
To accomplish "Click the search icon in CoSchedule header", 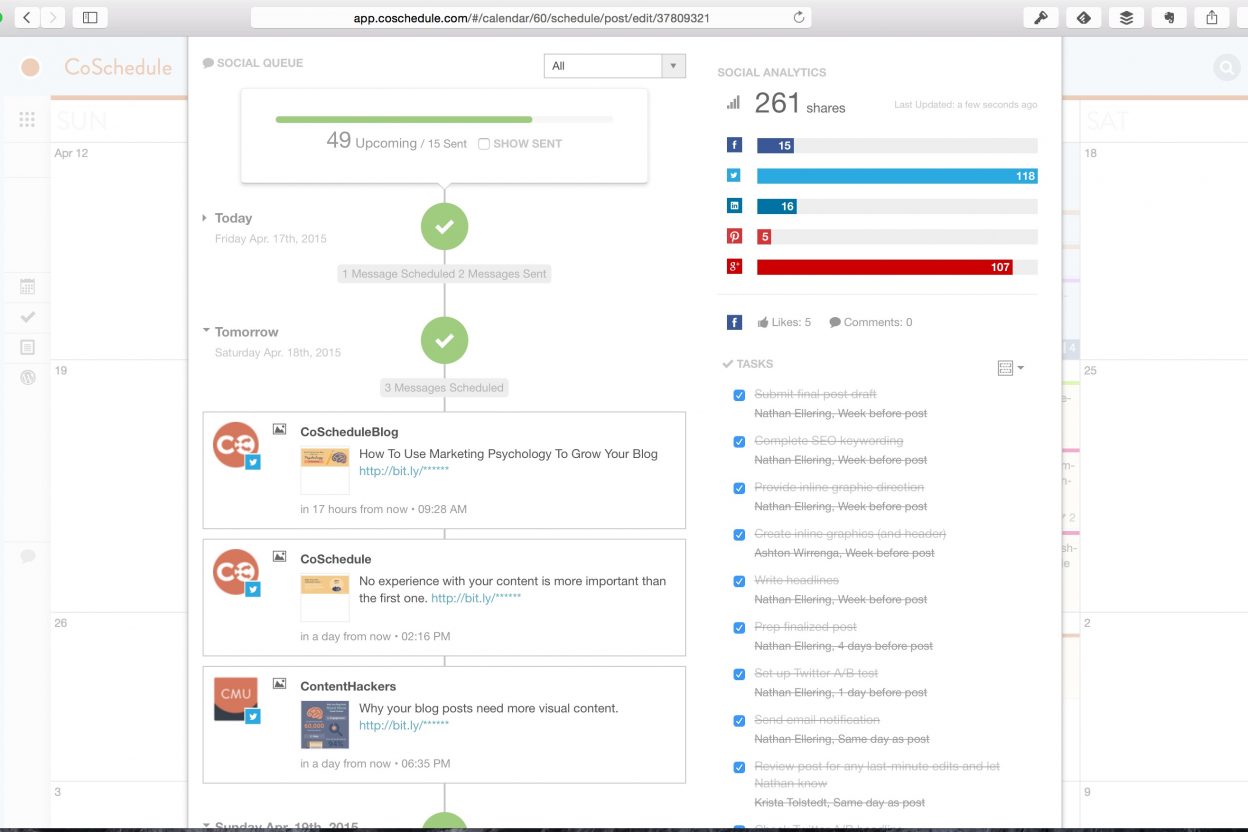I will coord(1225,68).
